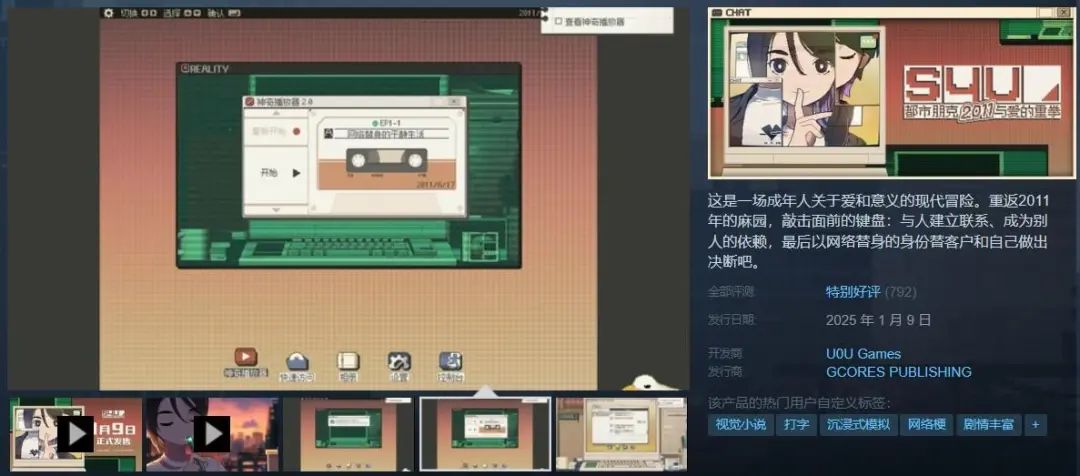
Task: Open the 网络梗 tag
Action: 926,424
